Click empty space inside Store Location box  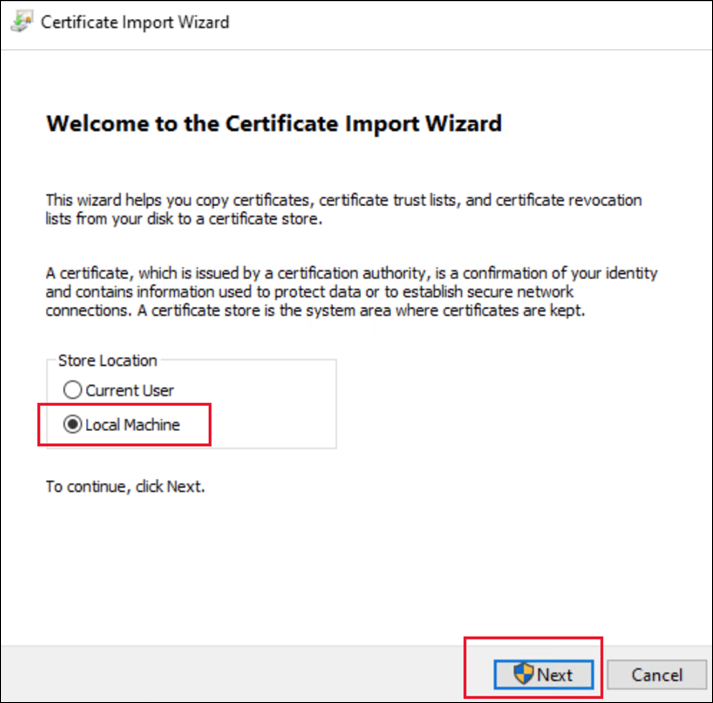click(270, 410)
